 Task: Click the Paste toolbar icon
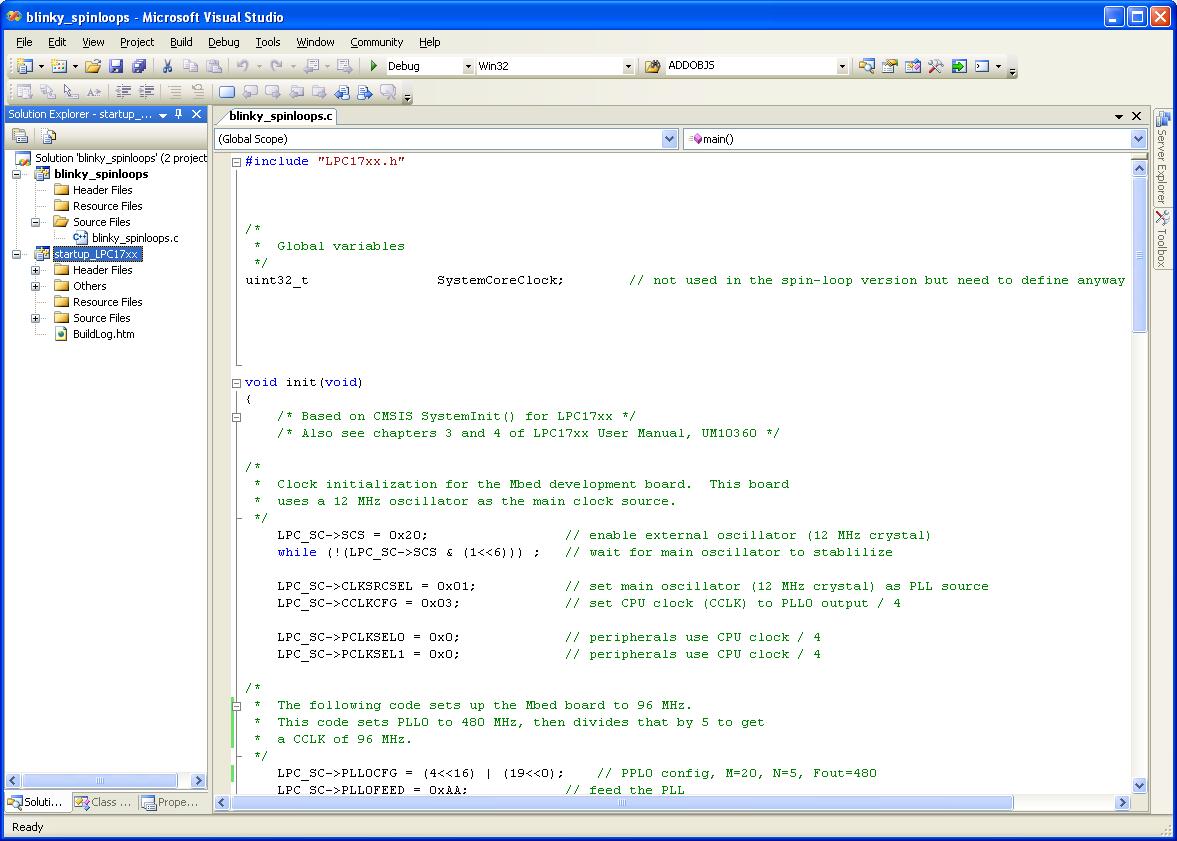coord(215,66)
